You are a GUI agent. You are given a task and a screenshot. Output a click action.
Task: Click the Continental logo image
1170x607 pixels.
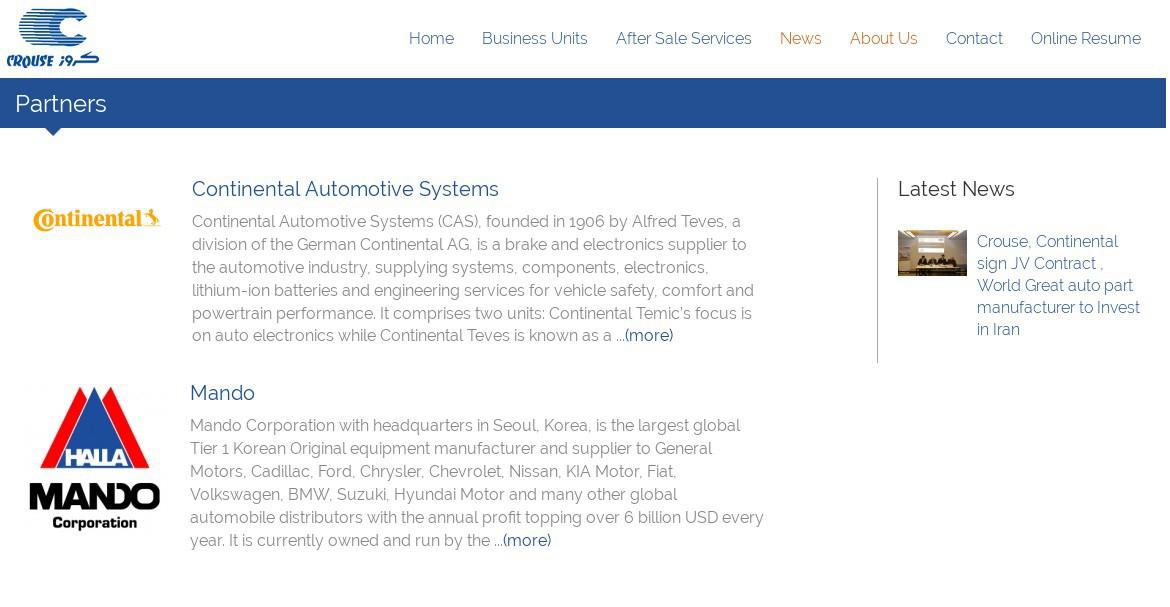click(x=96, y=219)
